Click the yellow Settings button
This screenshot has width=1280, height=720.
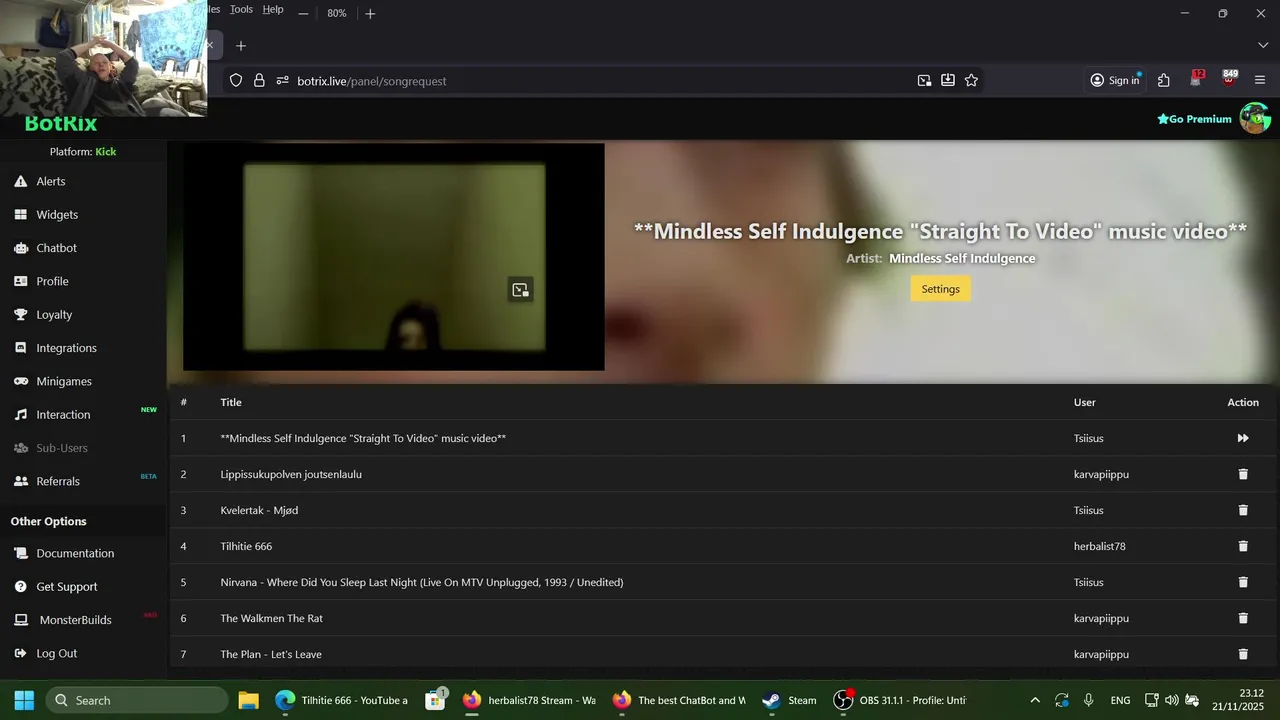pos(940,289)
